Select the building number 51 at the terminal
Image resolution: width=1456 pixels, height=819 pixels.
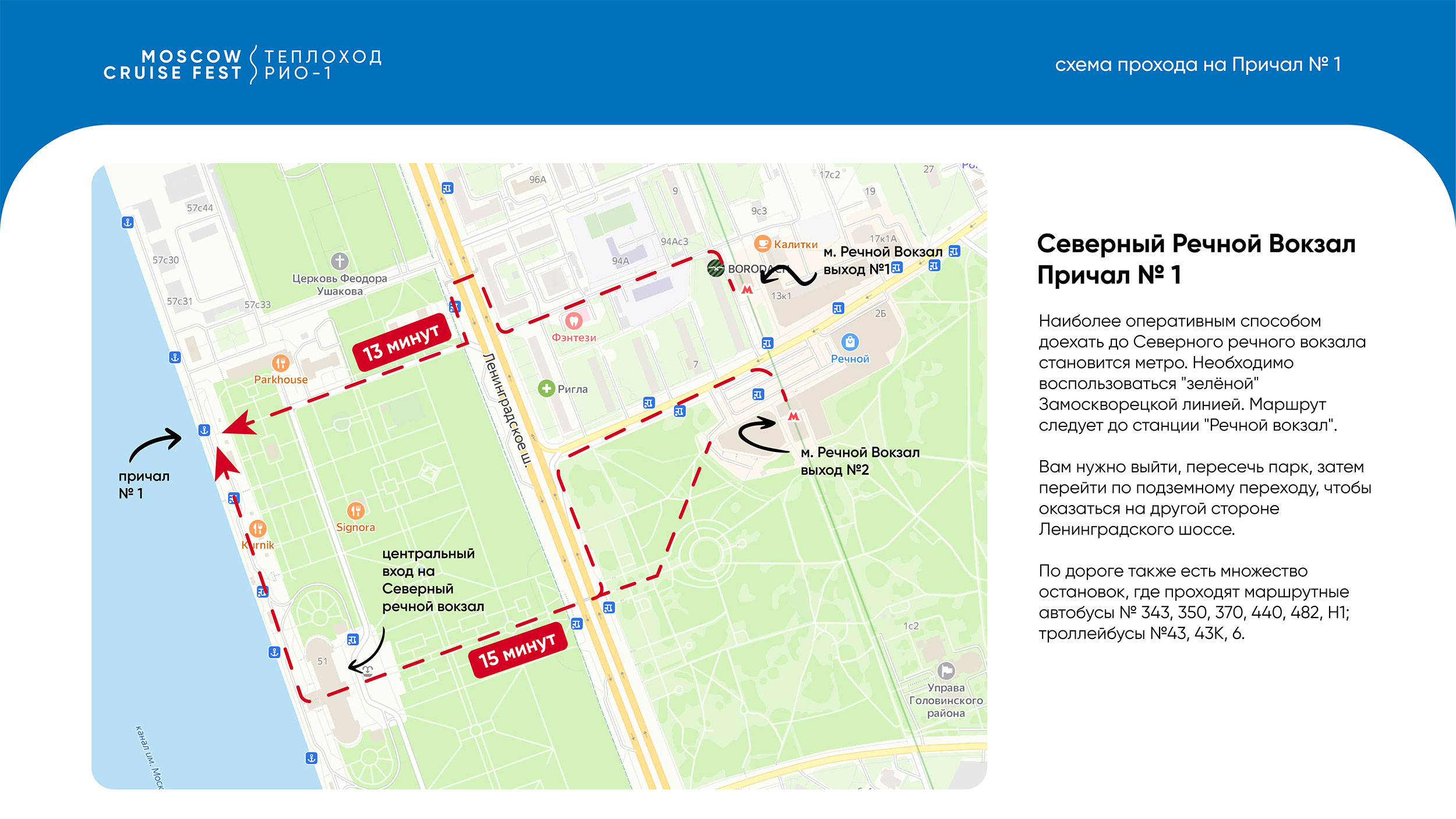[x=322, y=661]
